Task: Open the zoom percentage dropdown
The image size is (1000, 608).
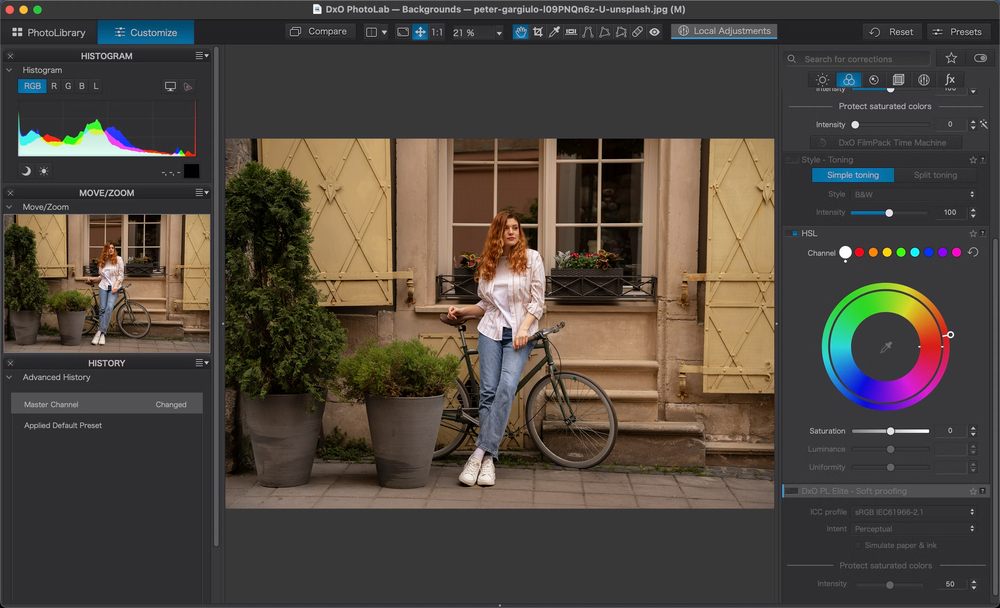Action: pos(478,33)
